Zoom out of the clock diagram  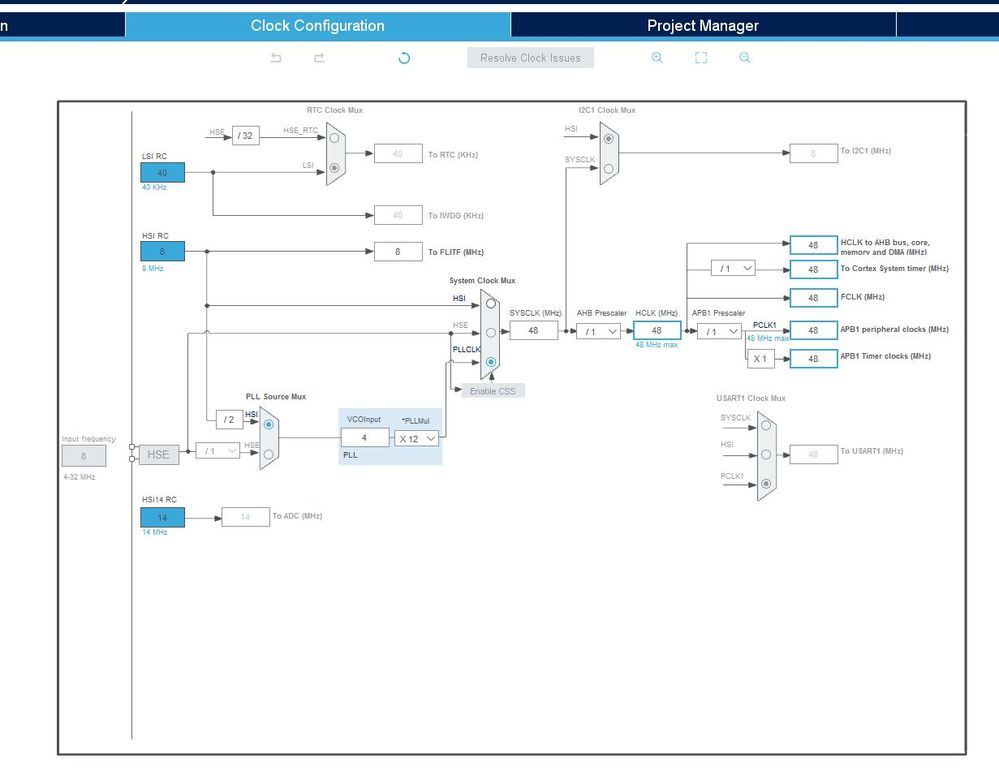[x=744, y=57]
